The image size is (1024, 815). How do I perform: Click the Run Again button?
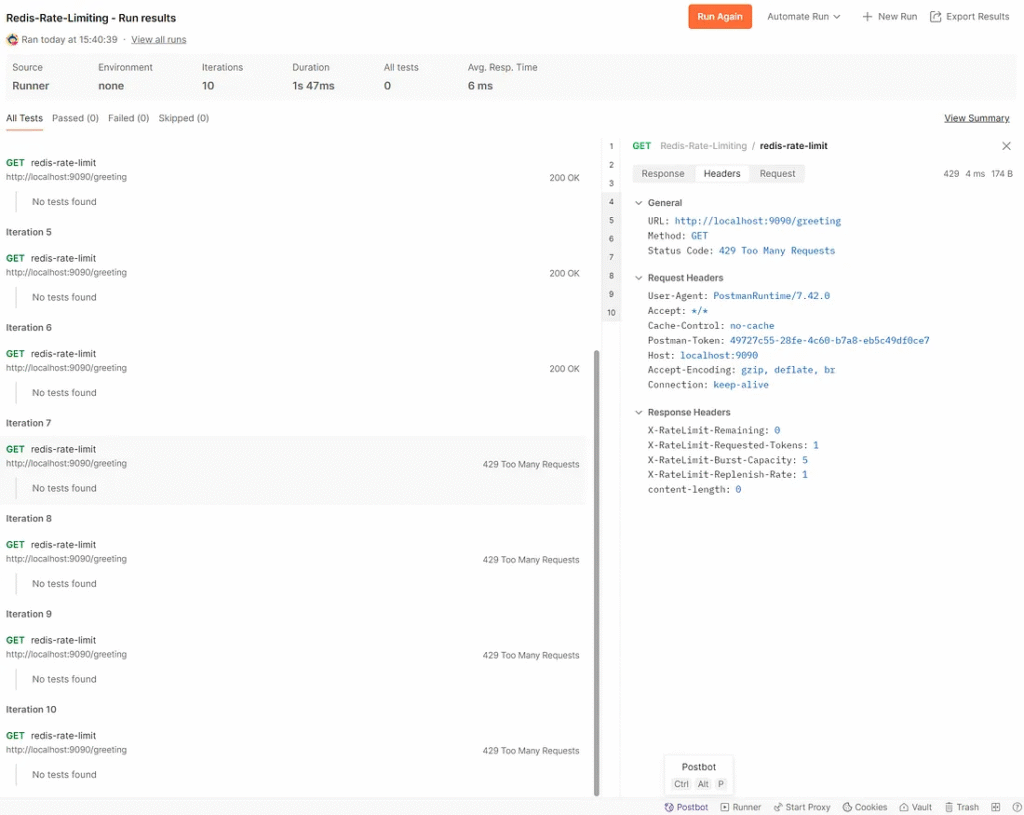[x=720, y=17]
